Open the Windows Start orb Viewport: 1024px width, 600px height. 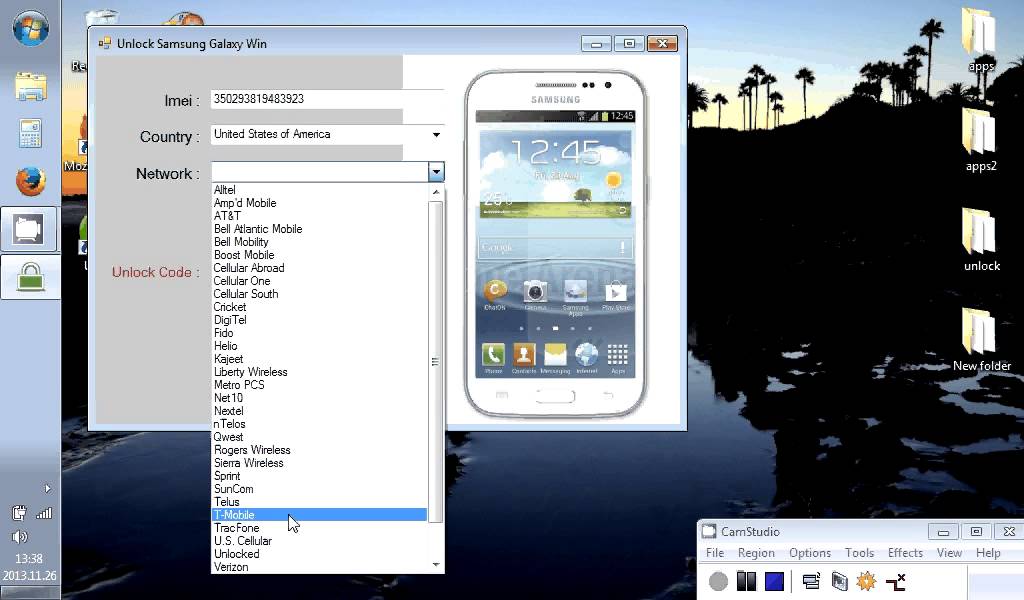pyautogui.click(x=30, y=28)
